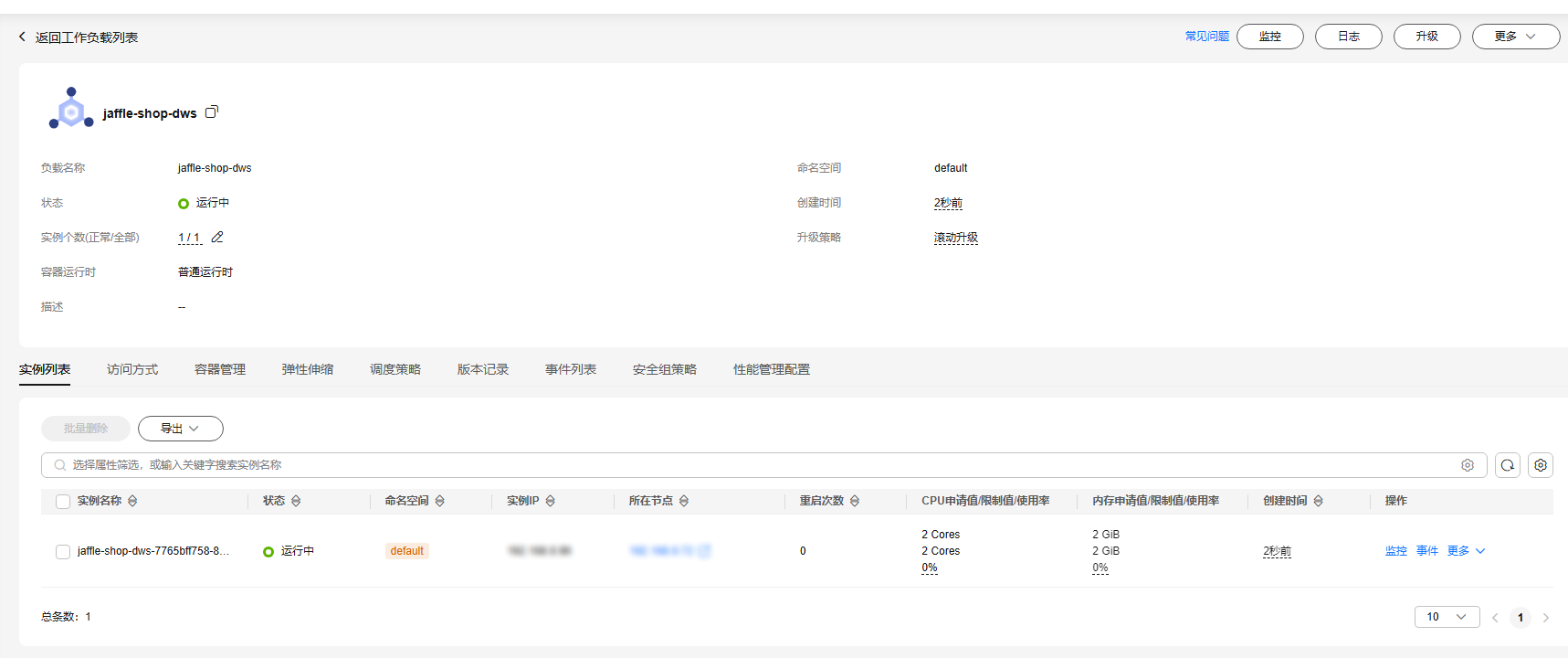This screenshot has width=1568, height=658.
Task: Open 日志 logs button
Action: coord(1348,37)
